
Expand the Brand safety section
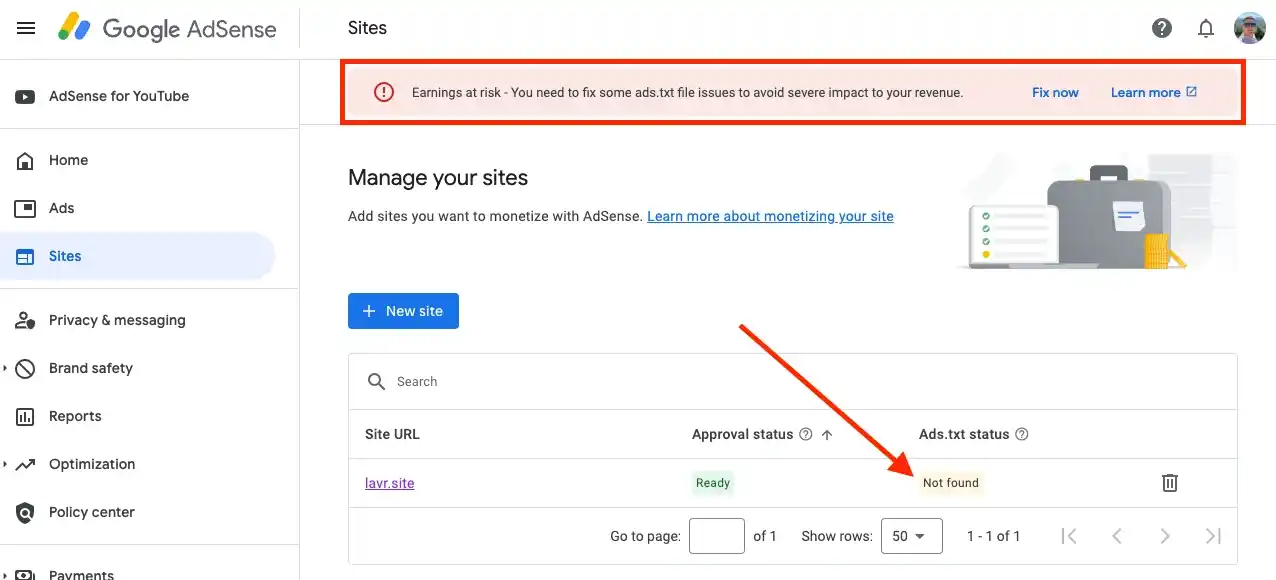coord(90,368)
